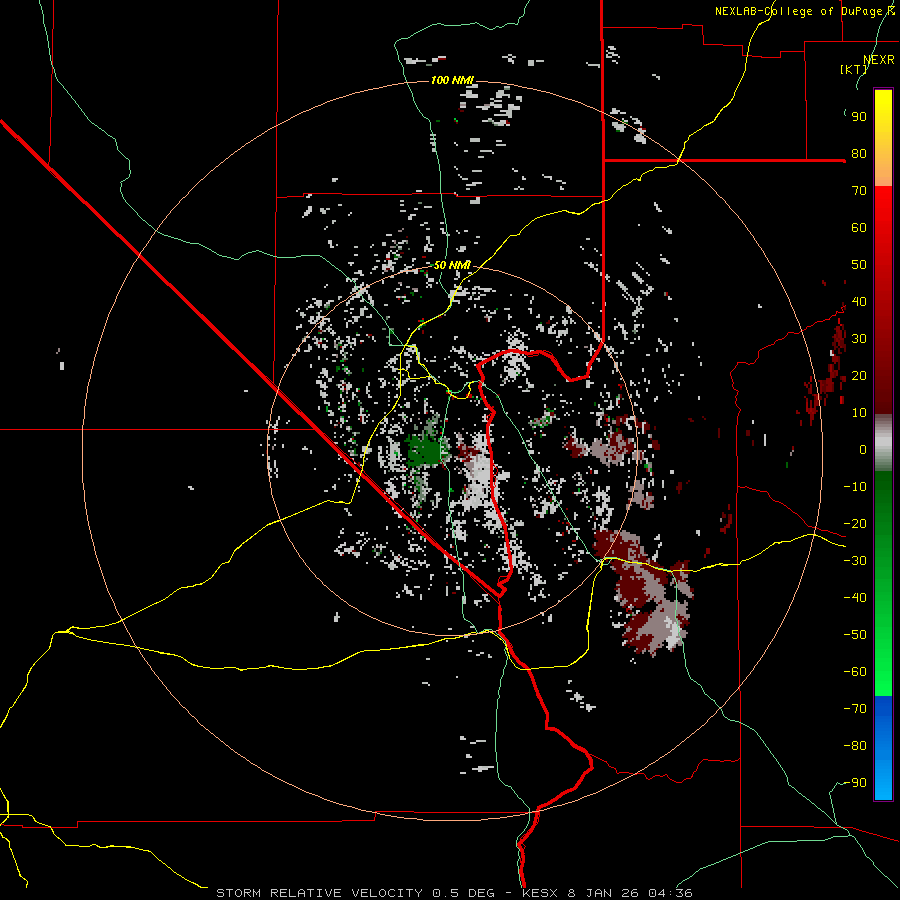This screenshot has width=900, height=900.
Task: Click the large dark red outbound echo southeast of radar
Action: click(643, 591)
